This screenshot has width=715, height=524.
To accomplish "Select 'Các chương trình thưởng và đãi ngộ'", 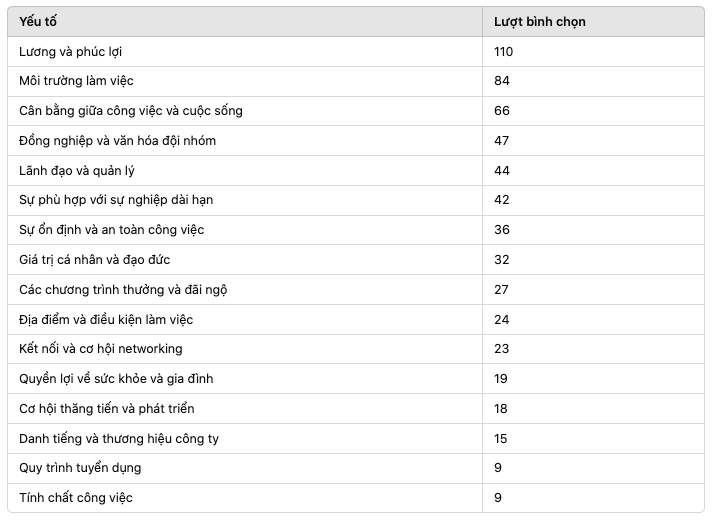I will [123, 290].
